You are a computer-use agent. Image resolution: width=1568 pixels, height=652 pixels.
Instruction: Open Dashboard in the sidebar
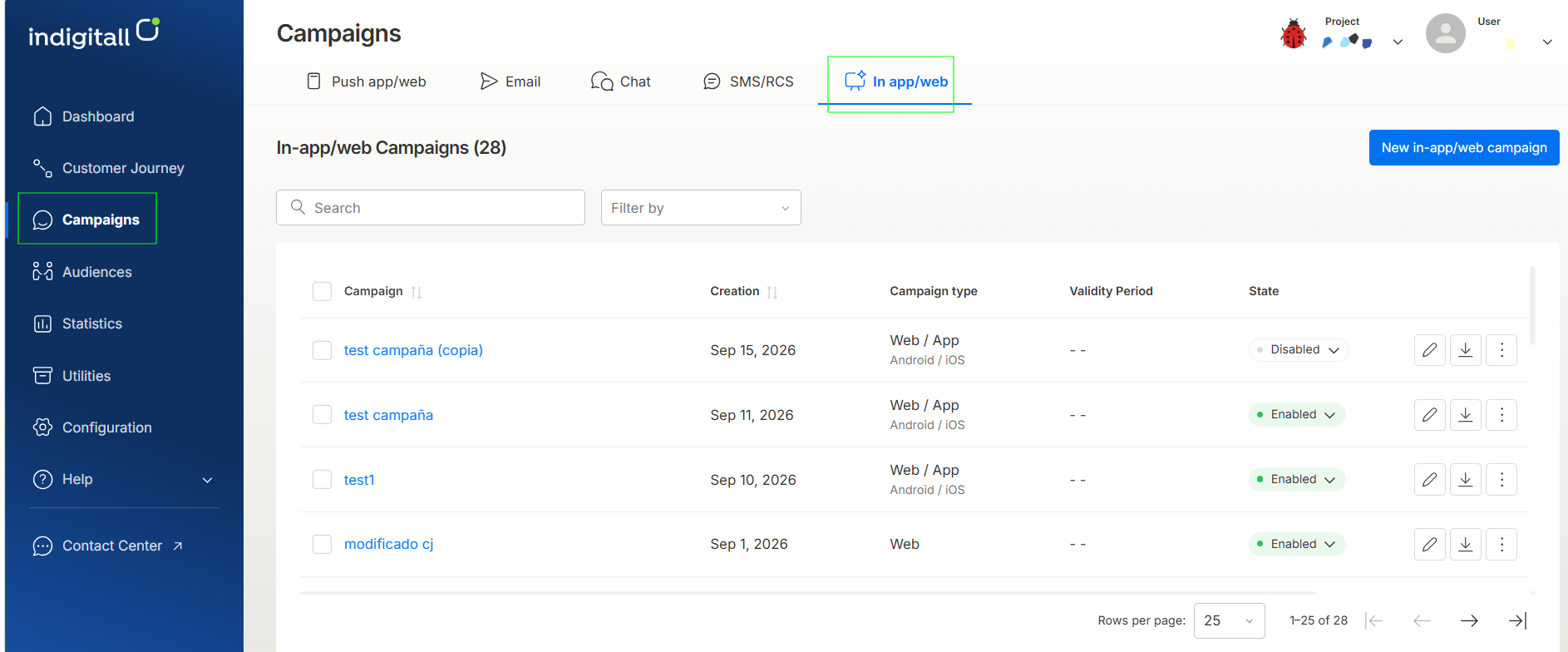pos(83,116)
